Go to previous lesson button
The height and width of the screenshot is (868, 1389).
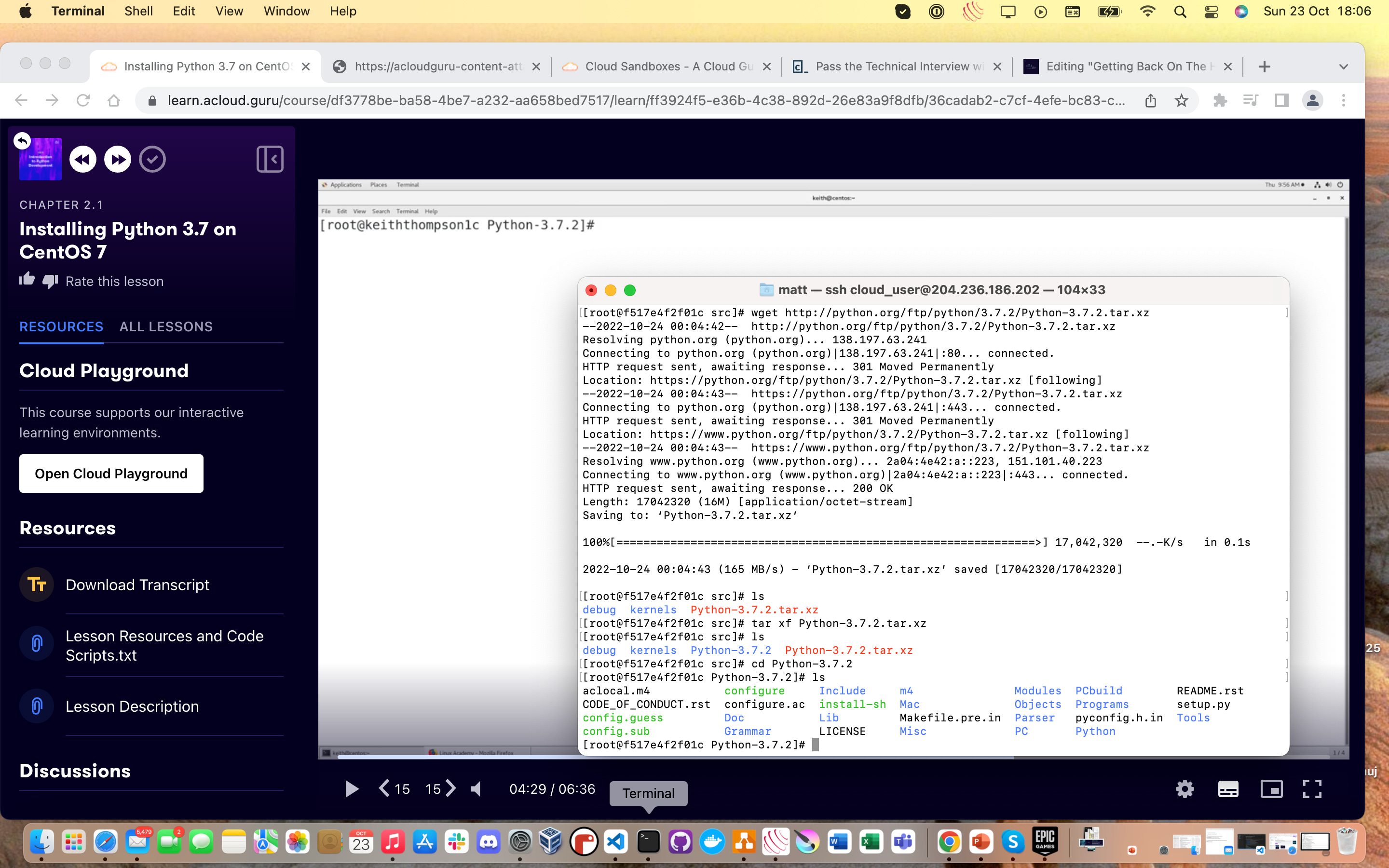point(82,159)
